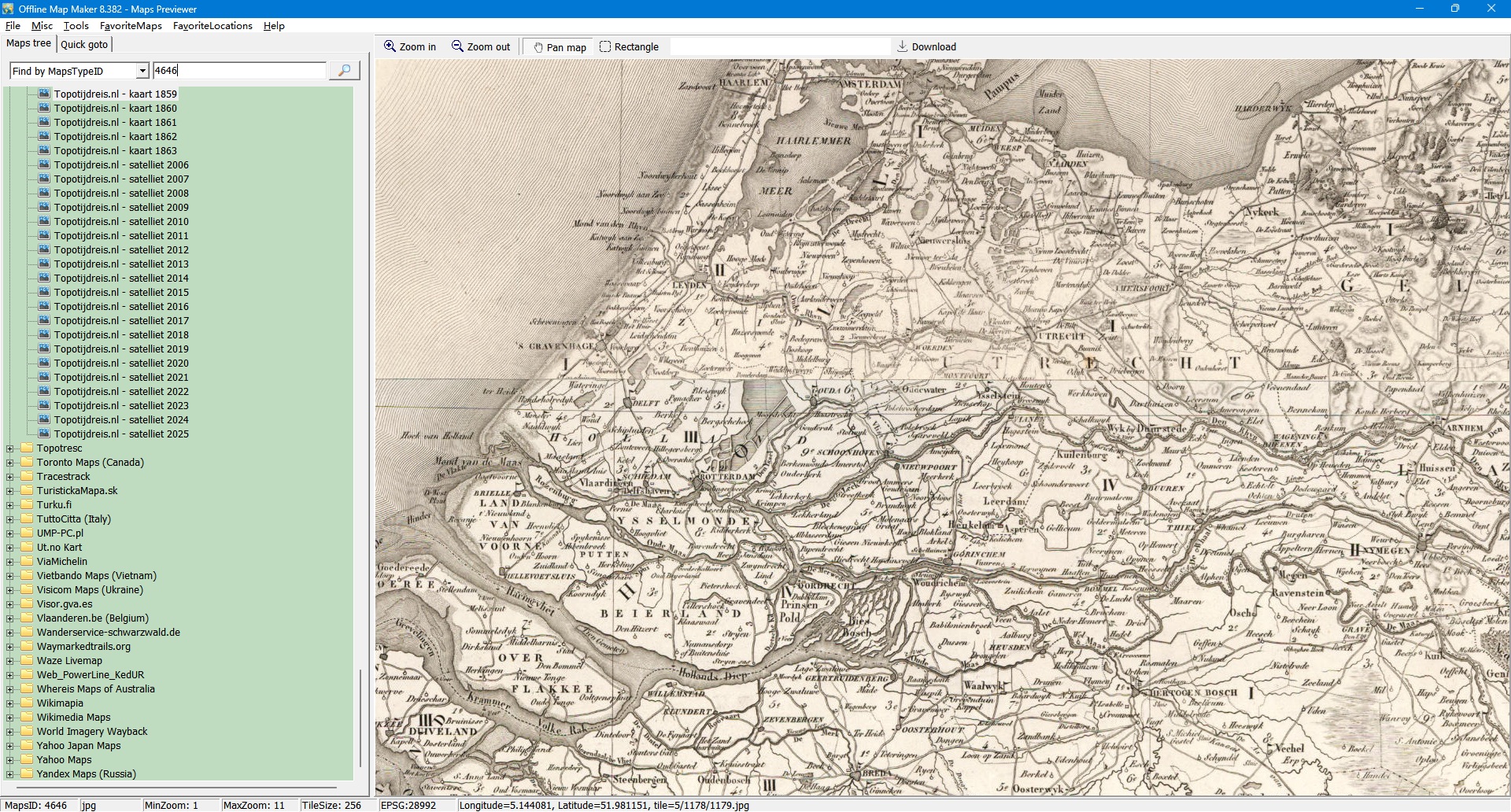Select Topotijdreis.nl kaart 1859 map icon
Screen dimensions: 1511x812
point(44,94)
